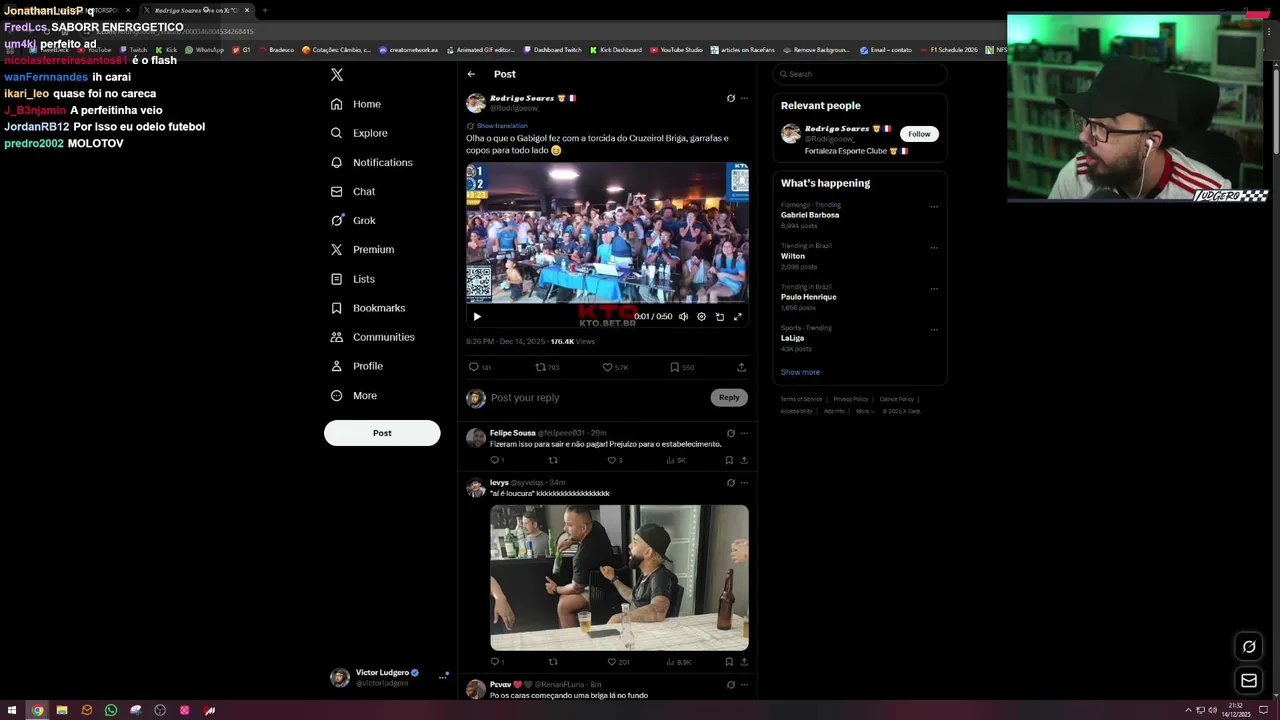1280x720 pixels.
Task: Open Grok in the X sidebar
Action: (x=353, y=220)
